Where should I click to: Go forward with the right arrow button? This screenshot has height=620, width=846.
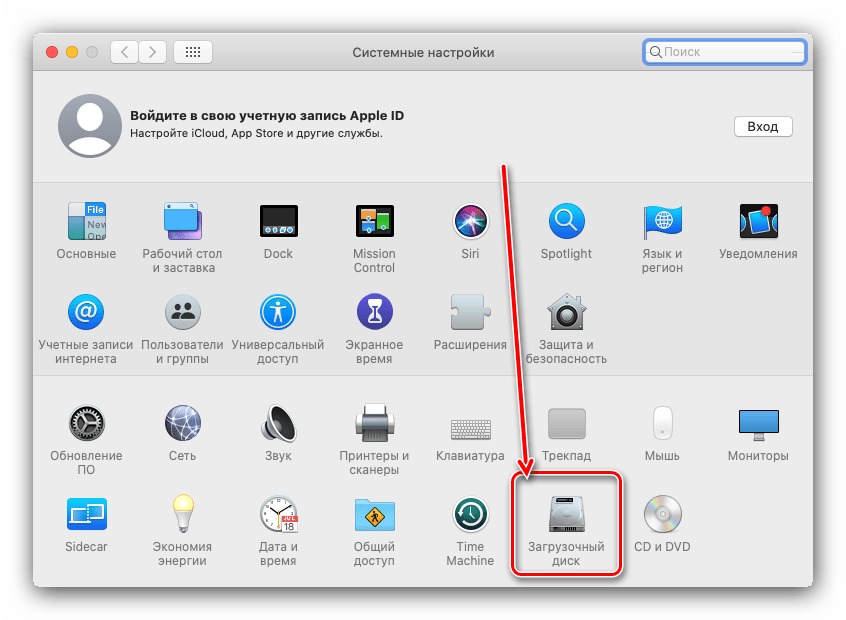[152, 52]
